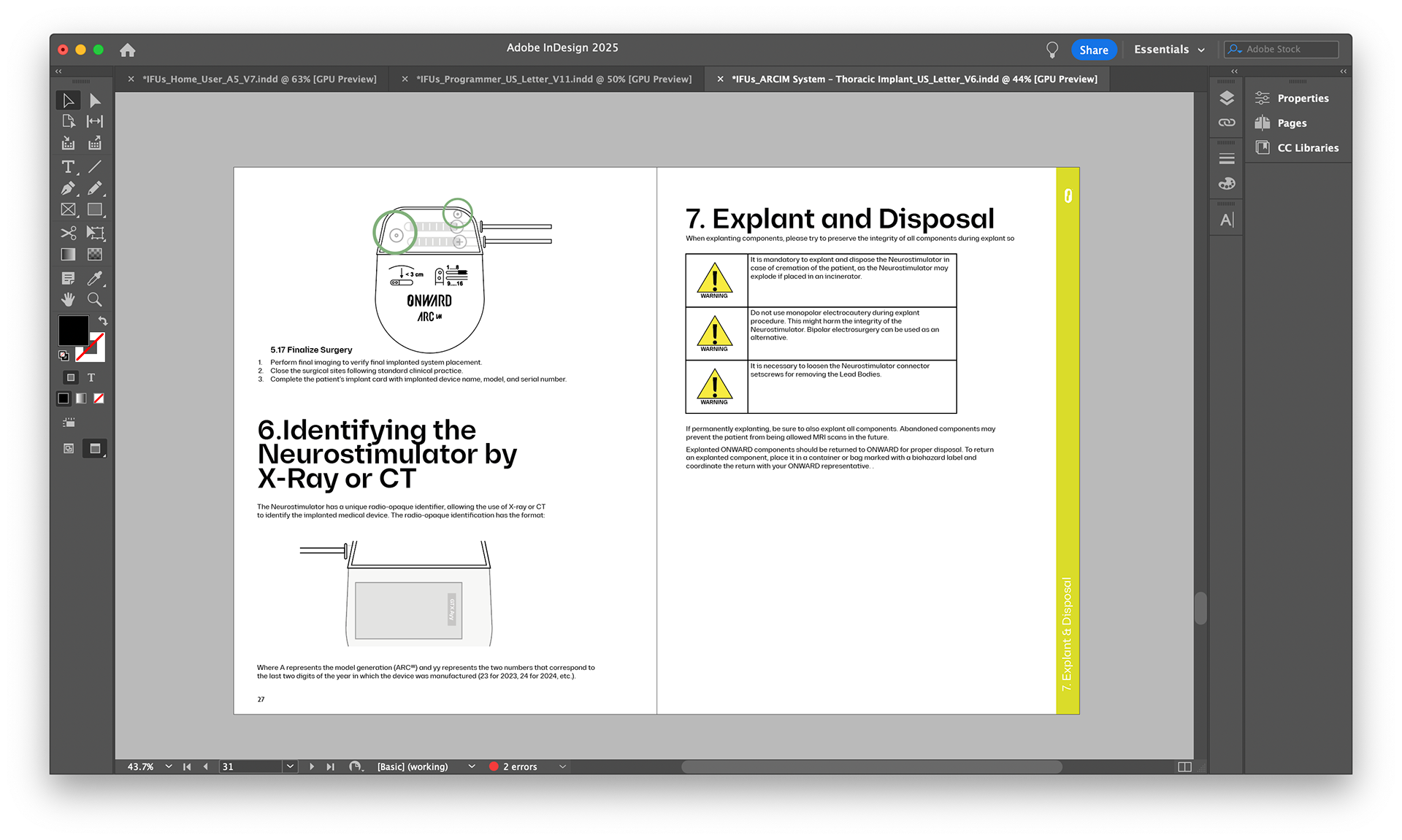1402x840 pixels.
Task: Toggle Normal screen mode button
Action: (x=69, y=449)
